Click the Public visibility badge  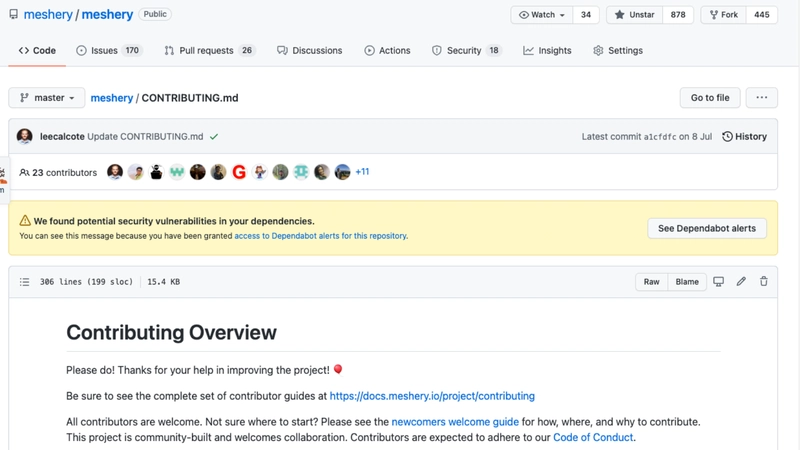[x=155, y=14]
